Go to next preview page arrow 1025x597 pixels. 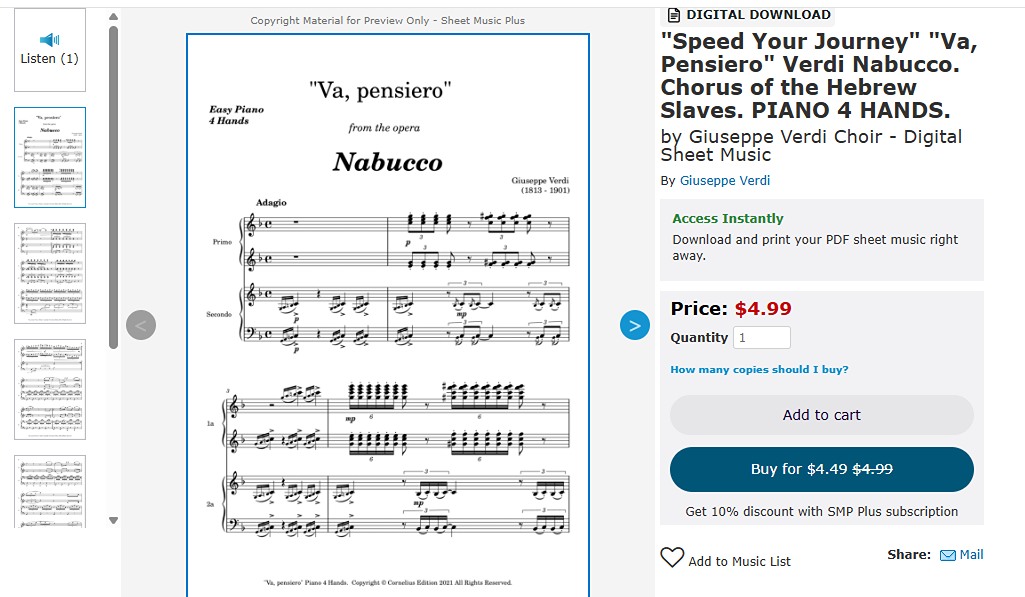[635, 325]
